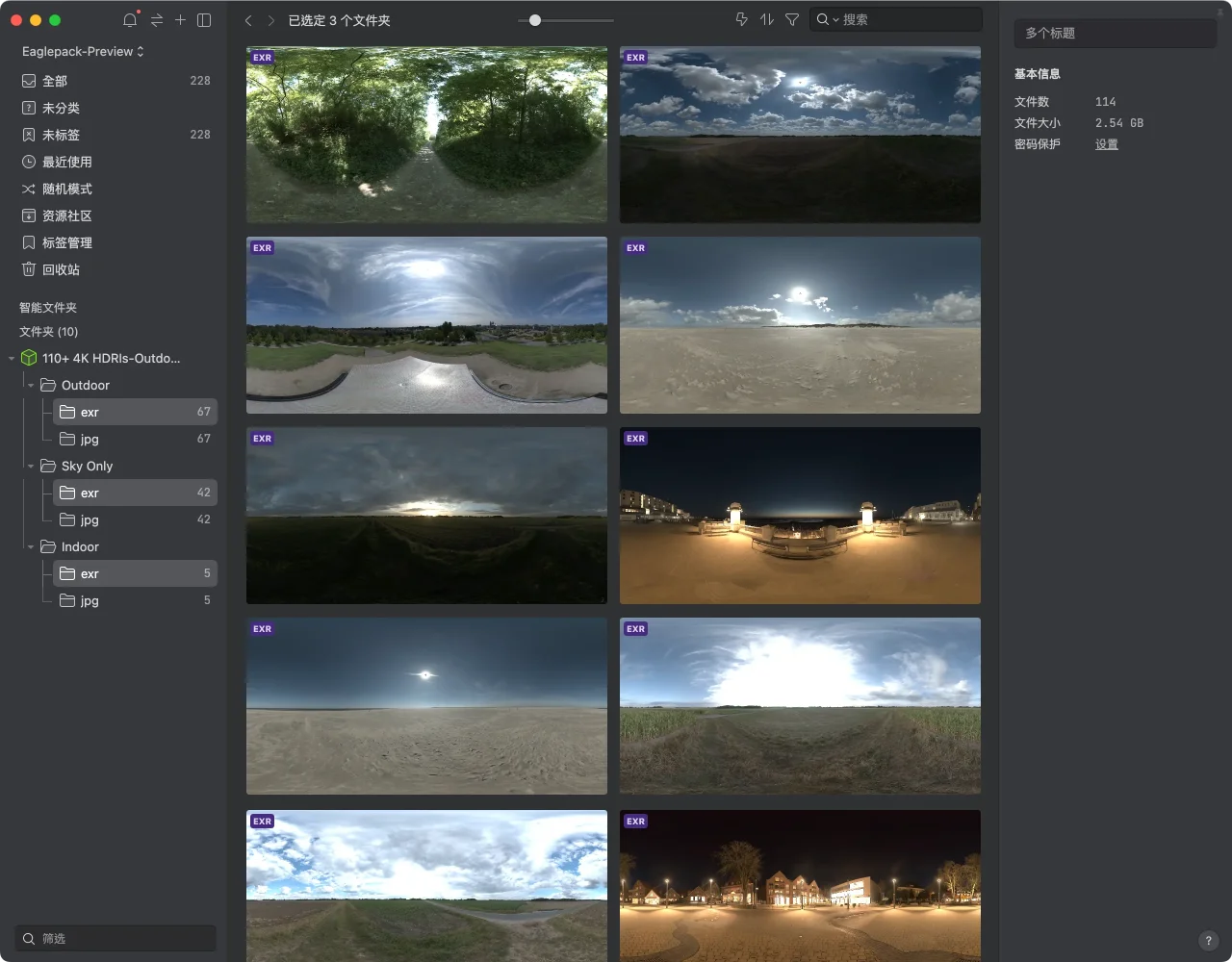
Task: Open the cloudy field path thumbnail
Action: click(x=426, y=886)
